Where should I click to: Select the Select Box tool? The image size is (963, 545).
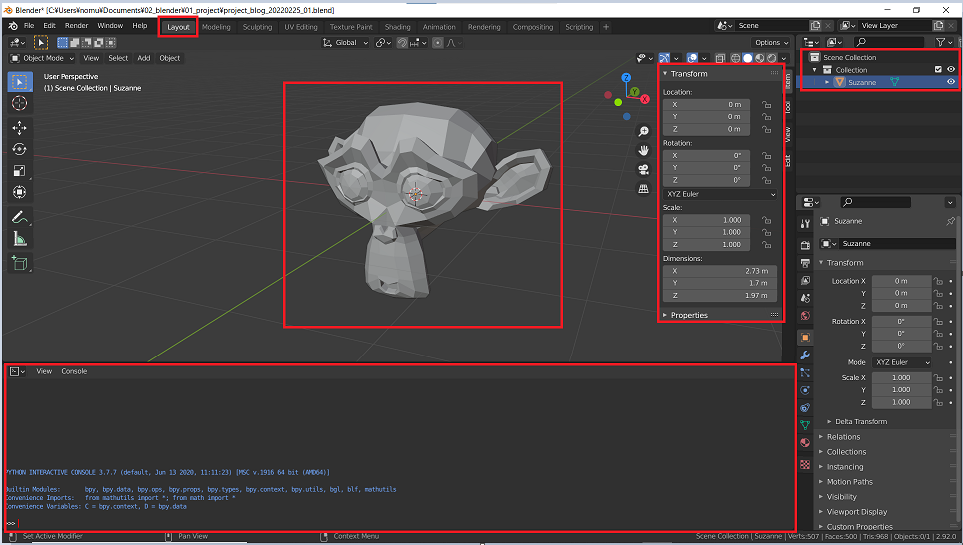click(20, 82)
